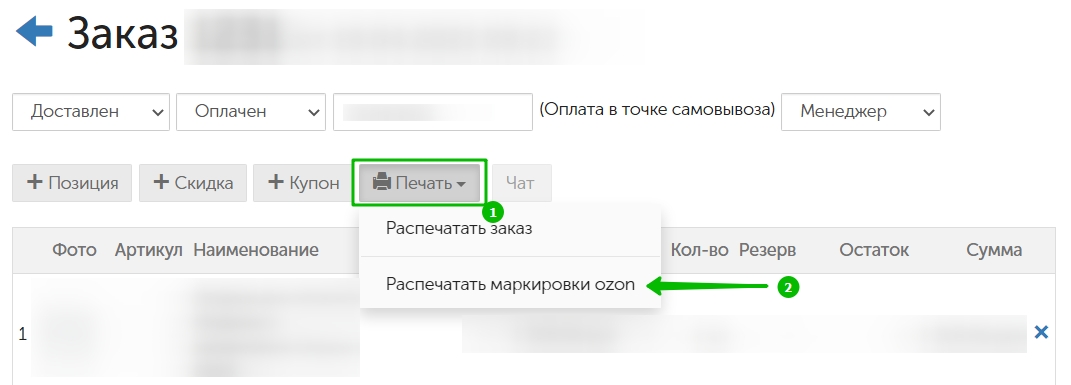Click the Кол-во column header
The width and height of the screenshot is (1071, 385).
[699, 250]
